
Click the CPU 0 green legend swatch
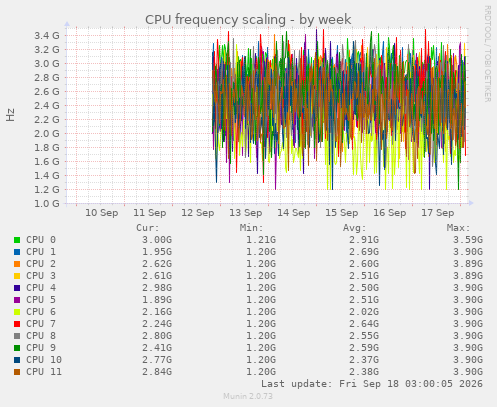tap(17, 240)
